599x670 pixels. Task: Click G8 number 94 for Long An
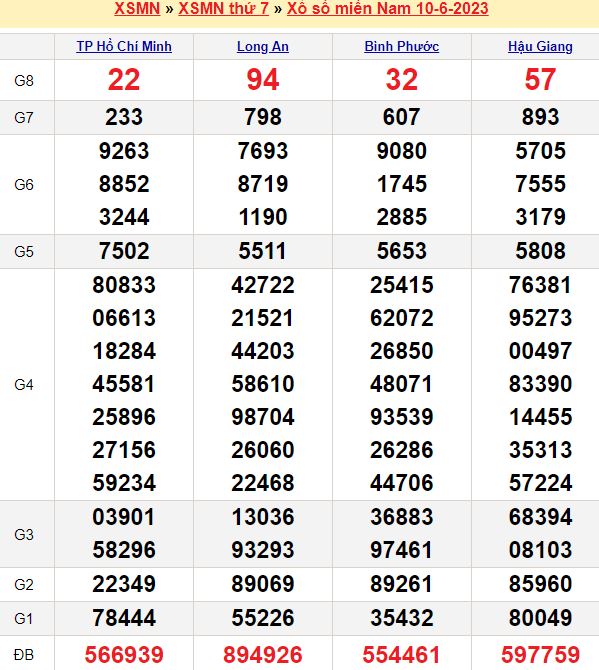tap(263, 80)
